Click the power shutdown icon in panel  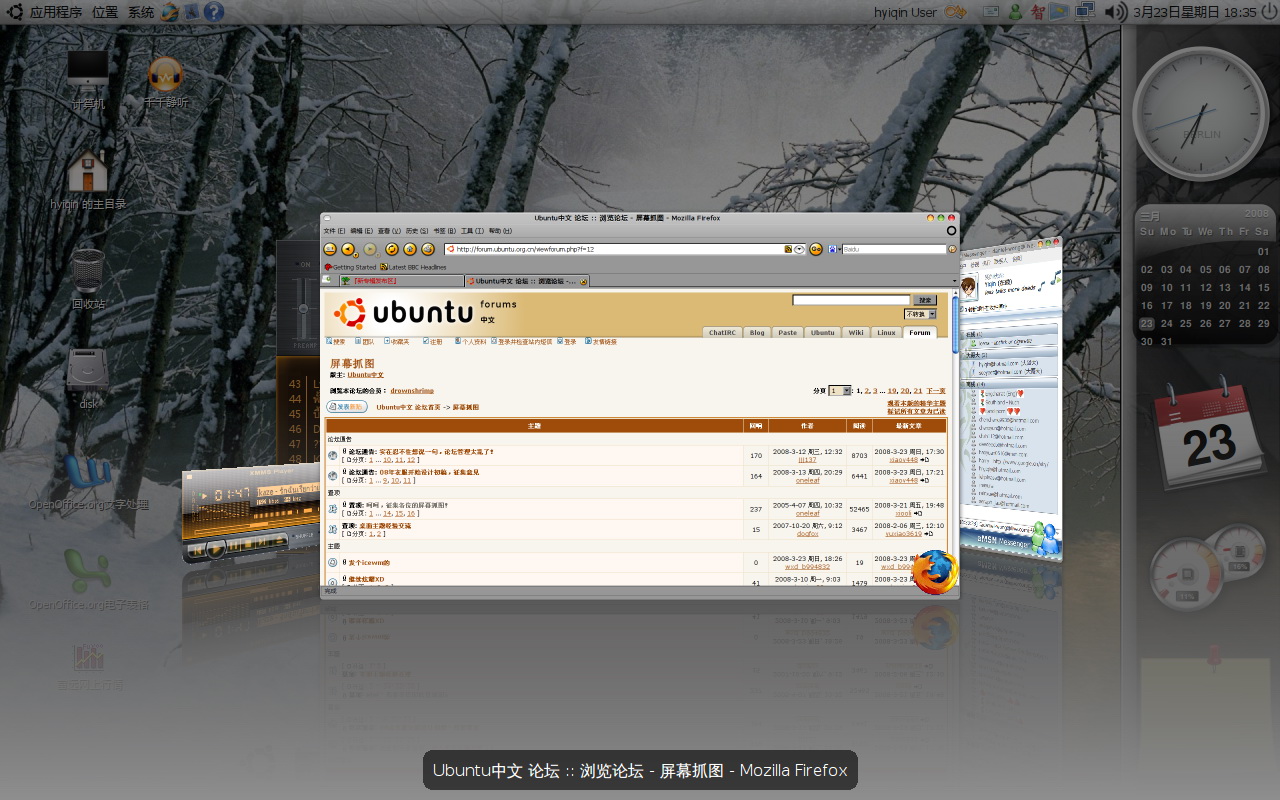point(1269,12)
